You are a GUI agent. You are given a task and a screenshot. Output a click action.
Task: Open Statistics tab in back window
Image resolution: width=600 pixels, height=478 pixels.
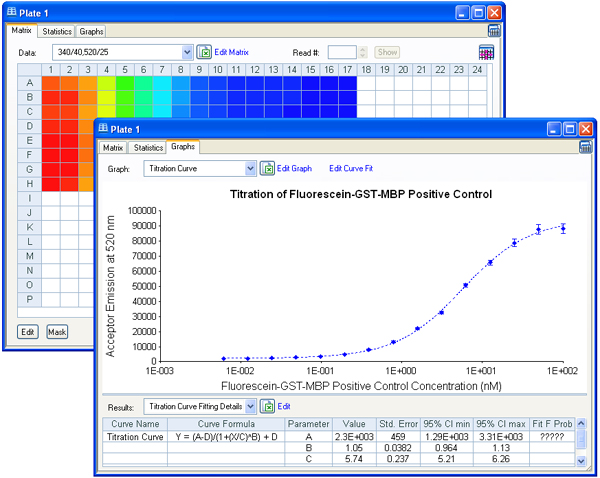coord(57,31)
